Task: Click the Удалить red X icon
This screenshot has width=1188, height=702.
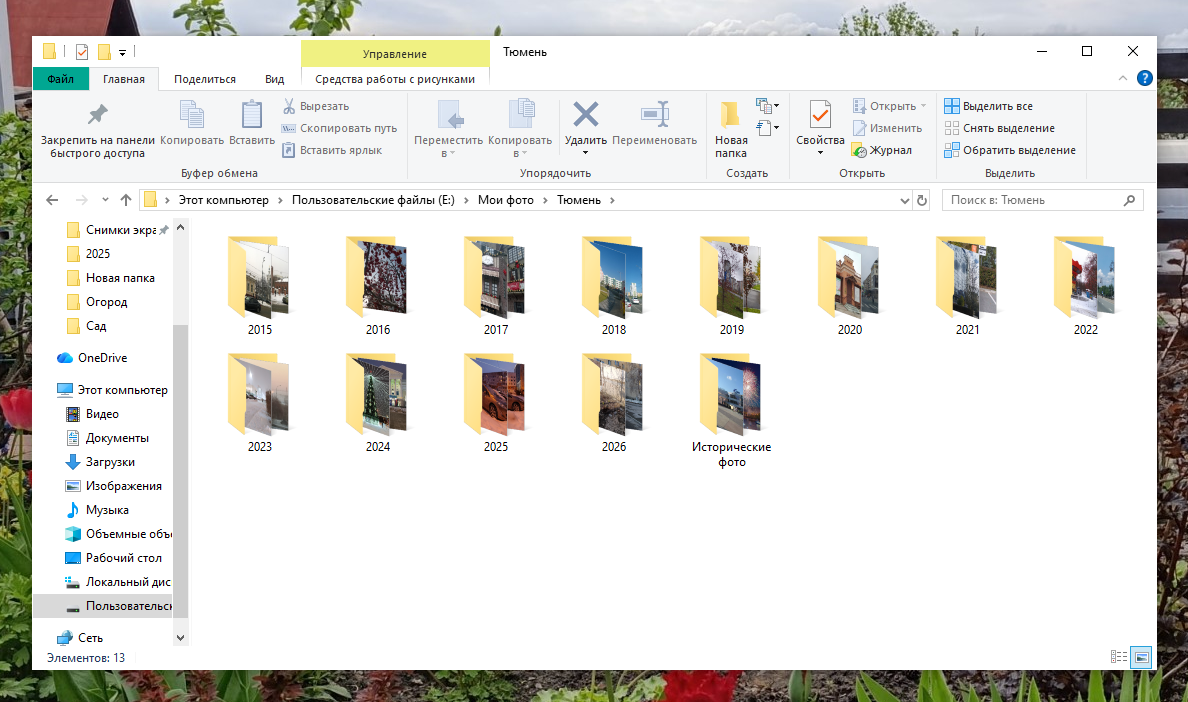Action: [x=586, y=114]
